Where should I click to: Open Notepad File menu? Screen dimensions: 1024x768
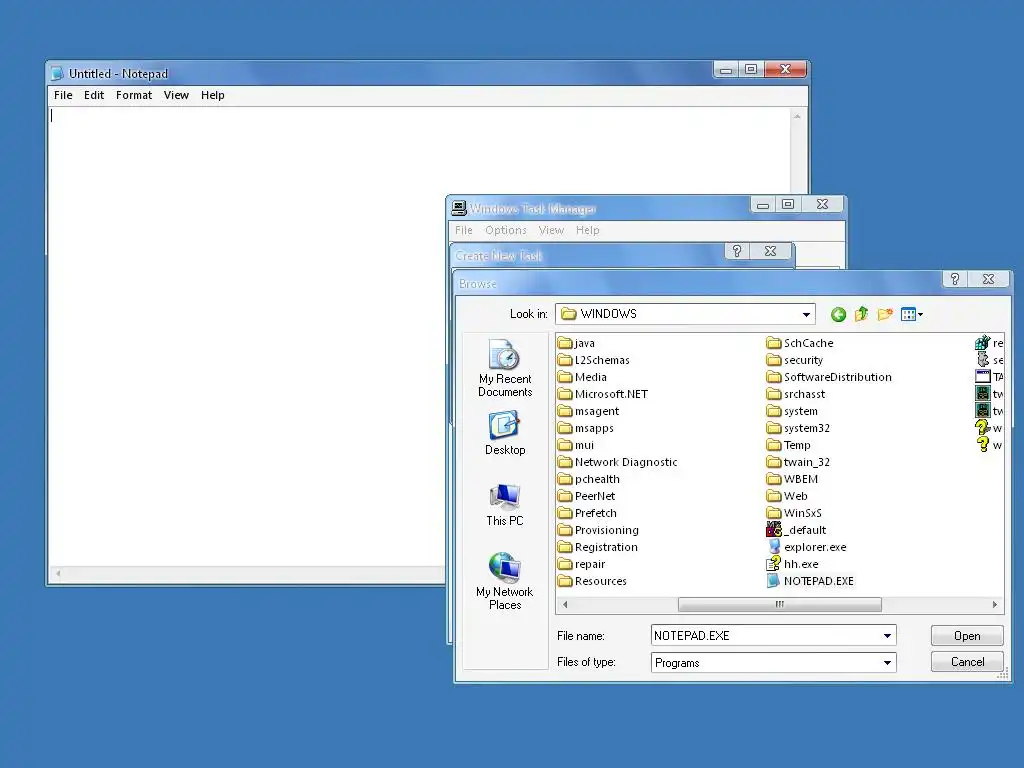coord(63,95)
